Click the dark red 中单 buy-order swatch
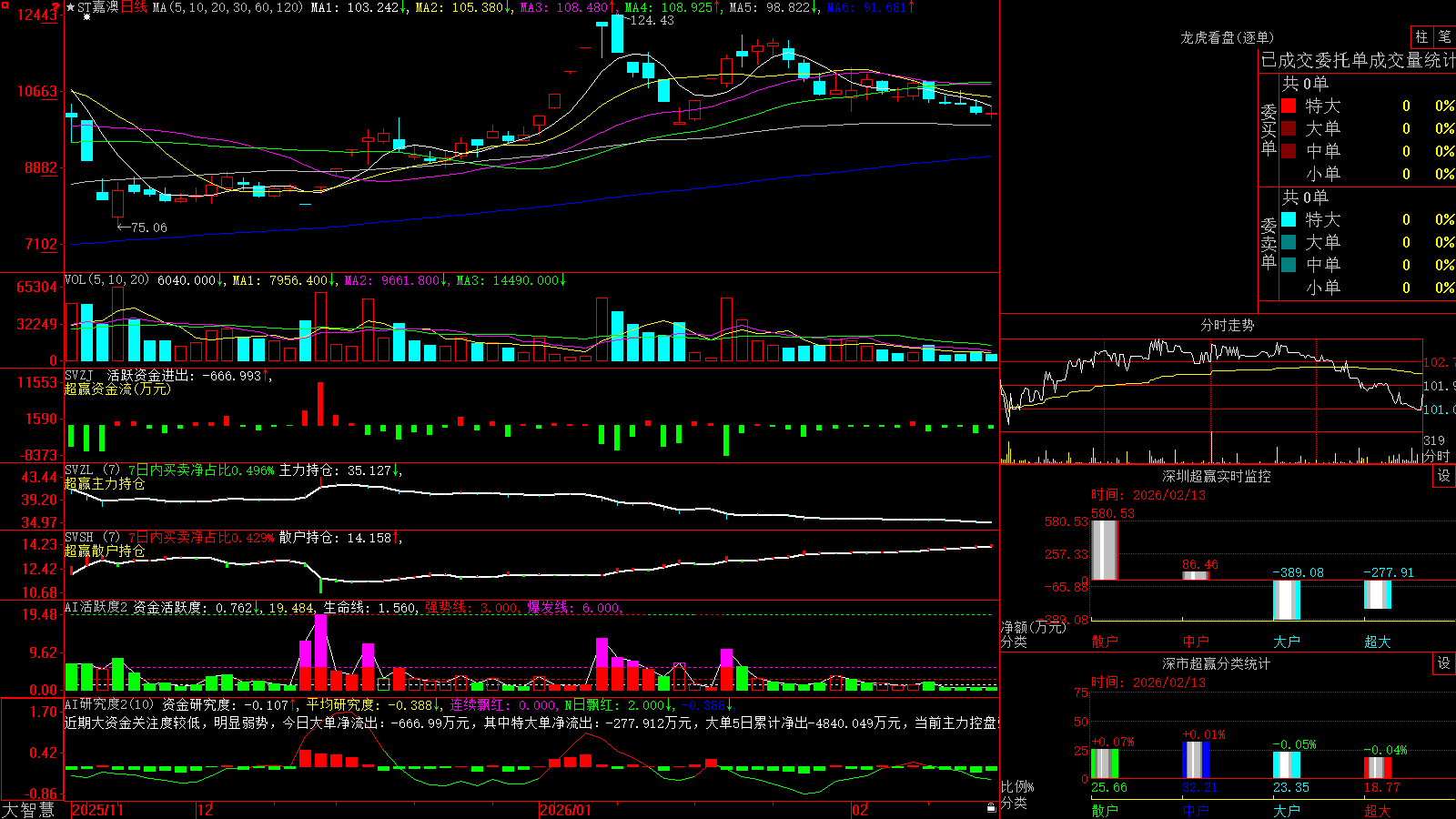This screenshot has width=1456, height=819. point(1289,151)
